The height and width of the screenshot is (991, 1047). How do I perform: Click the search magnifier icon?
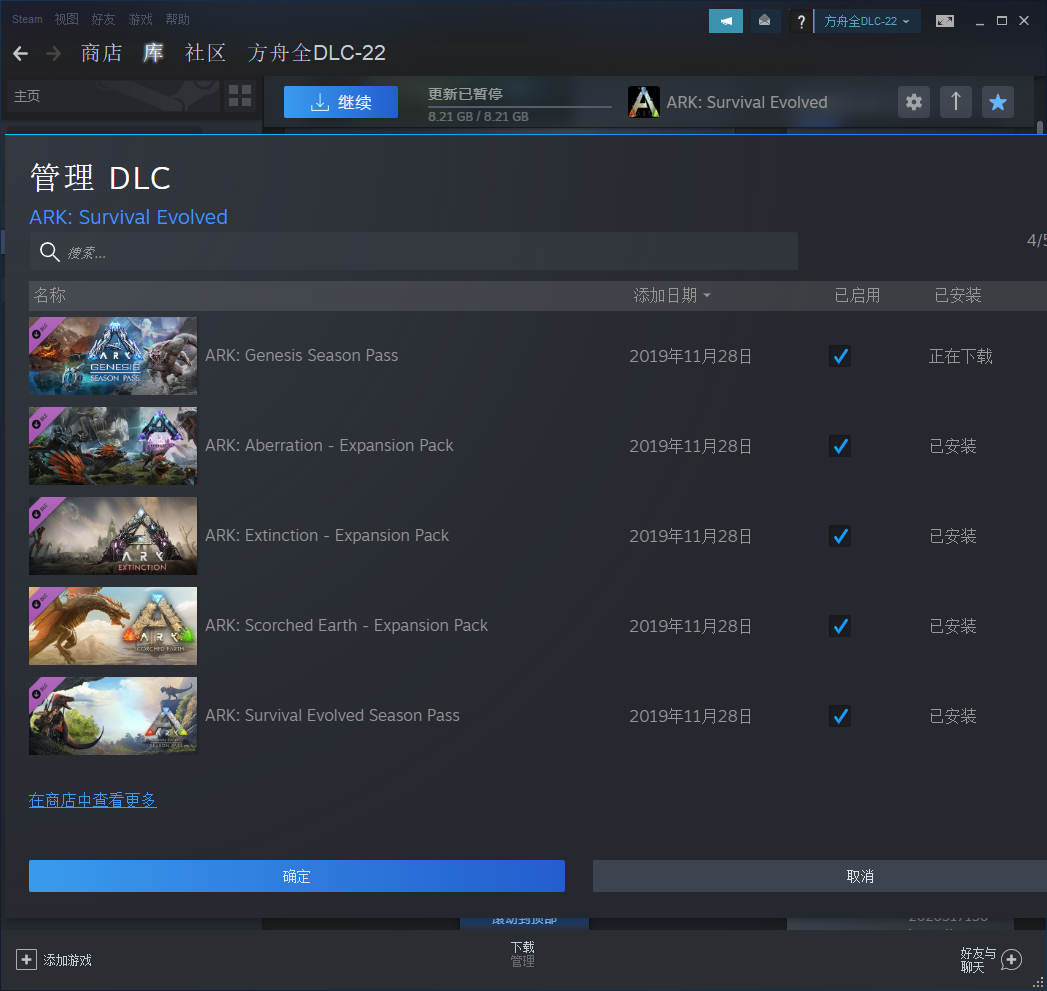point(49,252)
